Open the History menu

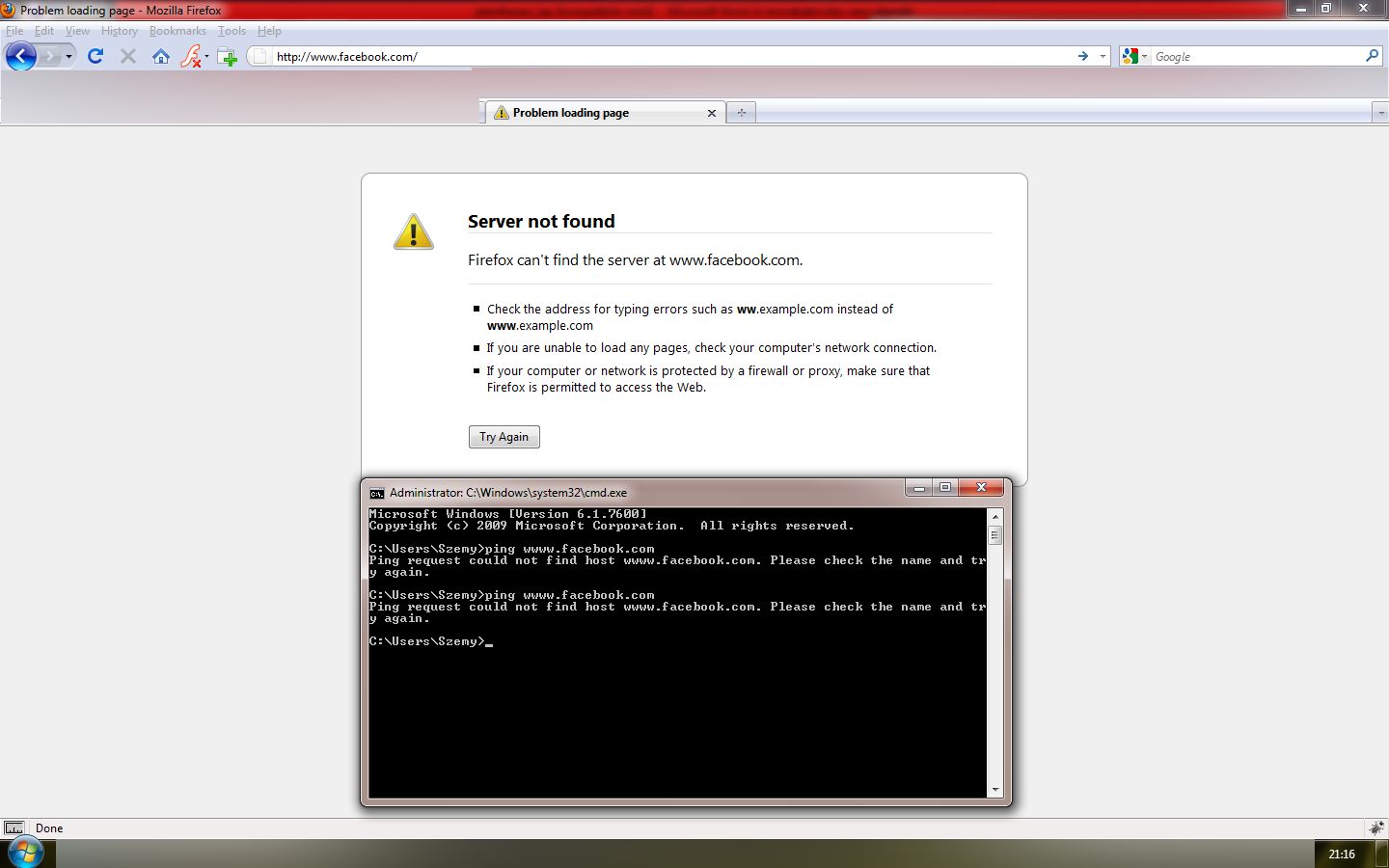pos(120,31)
